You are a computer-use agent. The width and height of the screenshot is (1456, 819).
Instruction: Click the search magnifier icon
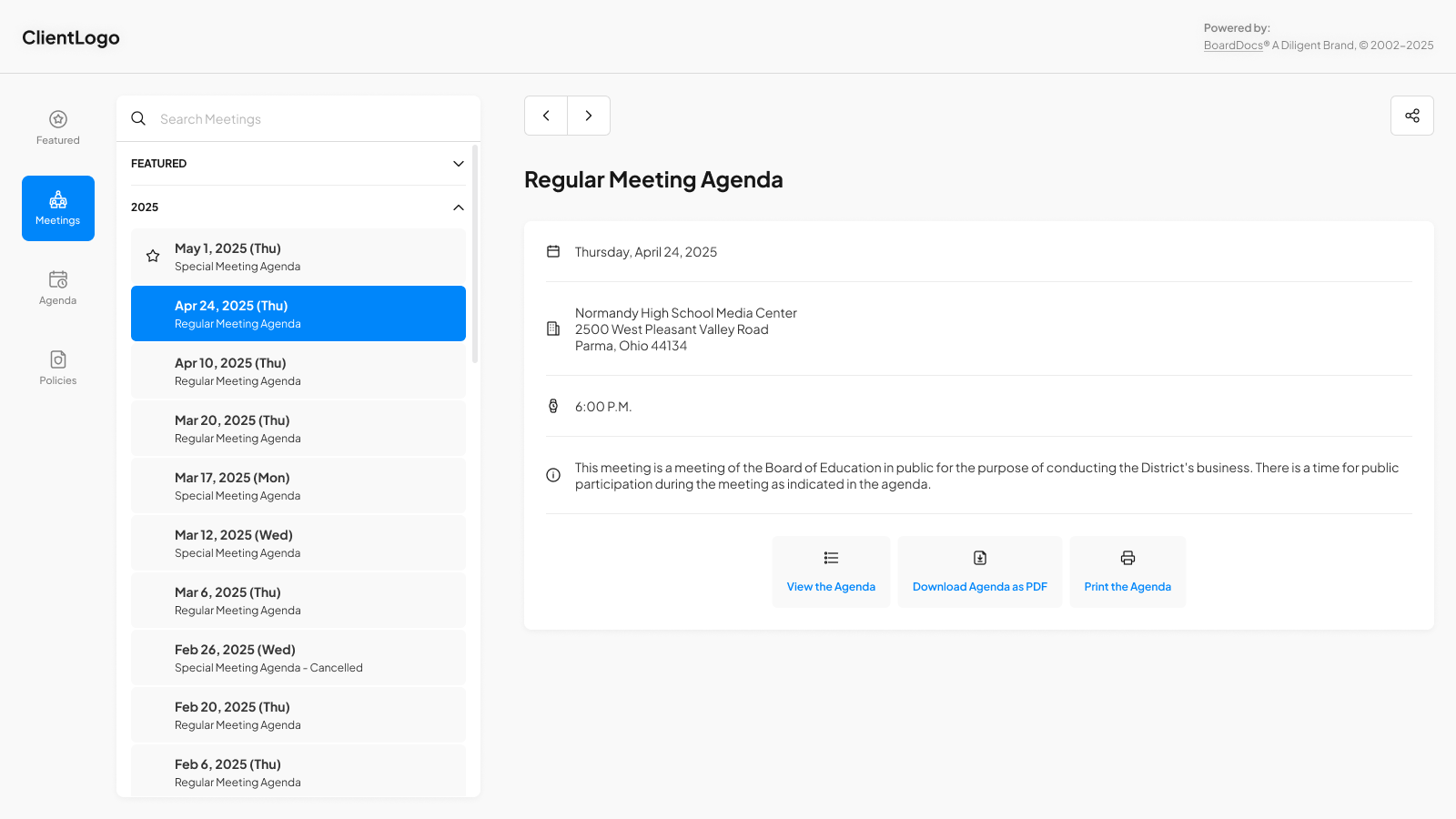click(x=138, y=118)
